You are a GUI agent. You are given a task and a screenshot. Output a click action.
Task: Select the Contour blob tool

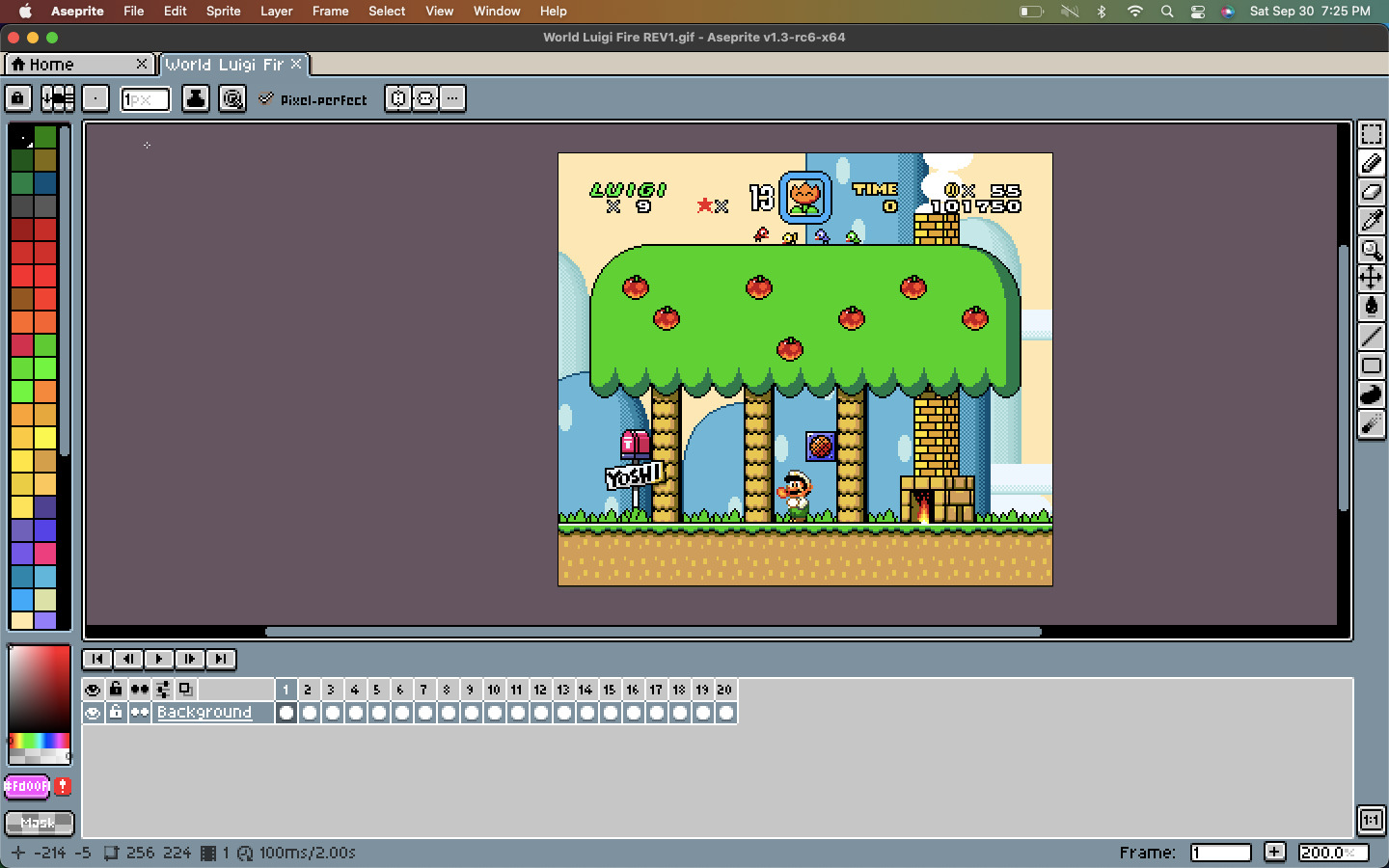[1371, 394]
